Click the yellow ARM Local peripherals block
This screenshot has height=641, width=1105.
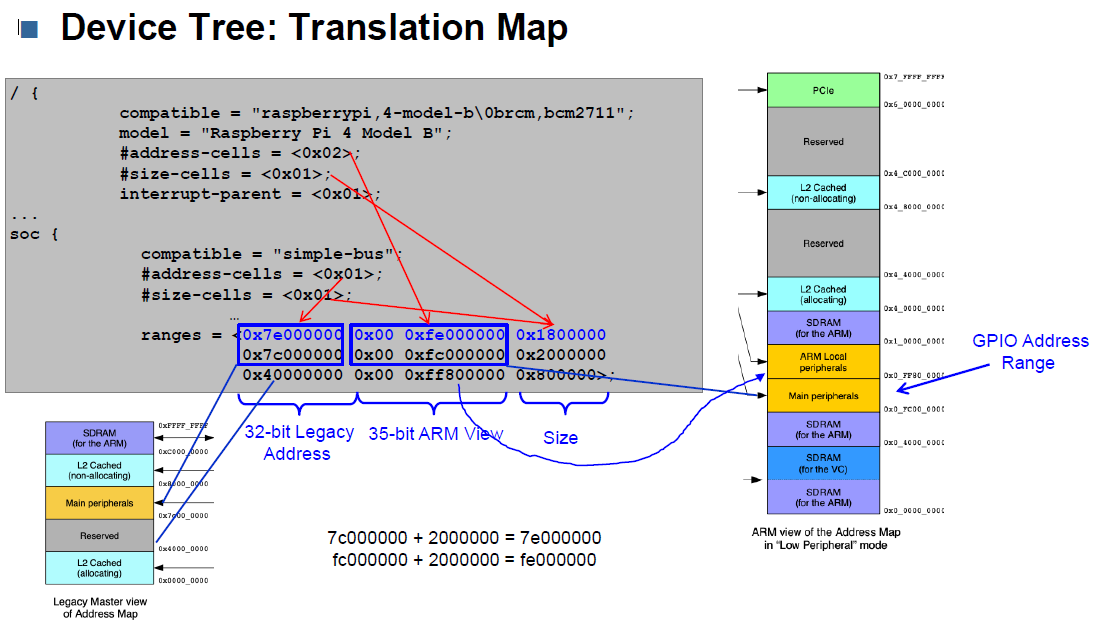click(823, 362)
